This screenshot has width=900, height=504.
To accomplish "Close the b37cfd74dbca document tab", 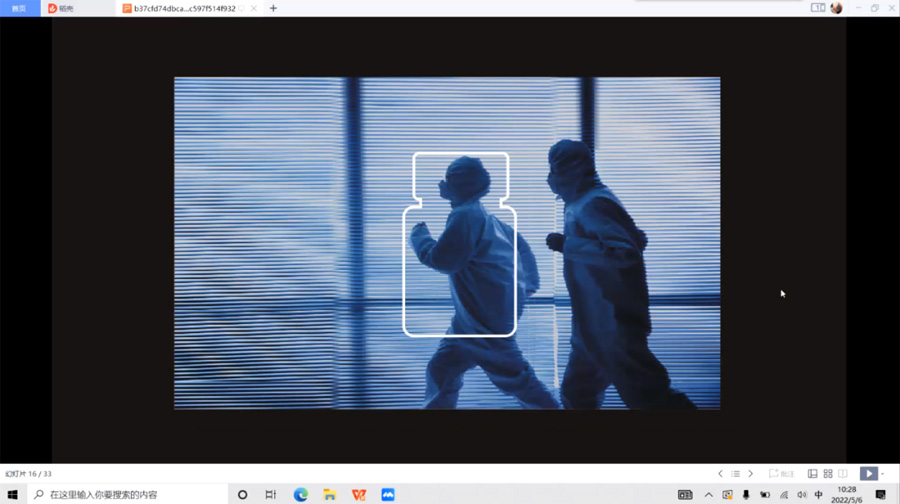I will 254,8.
